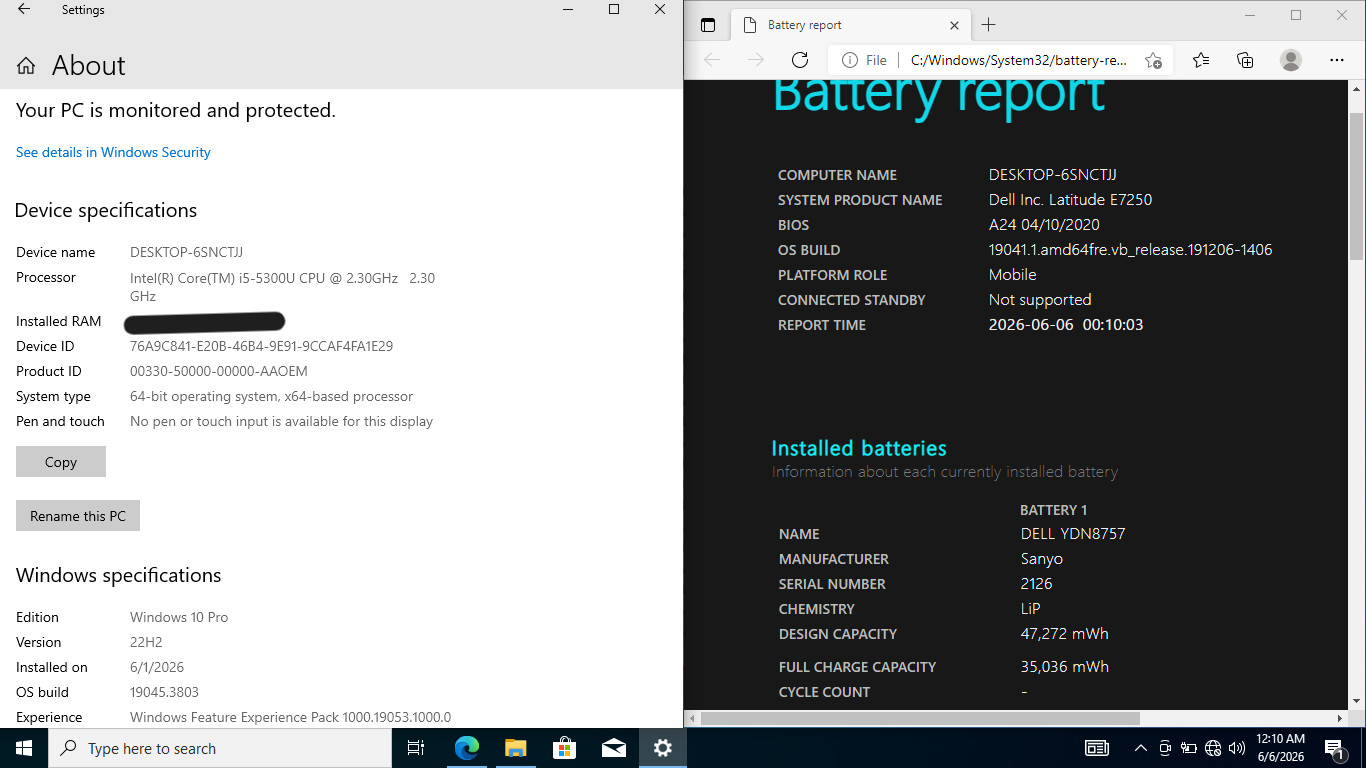Image resolution: width=1366 pixels, height=768 pixels.
Task: Open Edge Collections
Action: tap(1245, 60)
